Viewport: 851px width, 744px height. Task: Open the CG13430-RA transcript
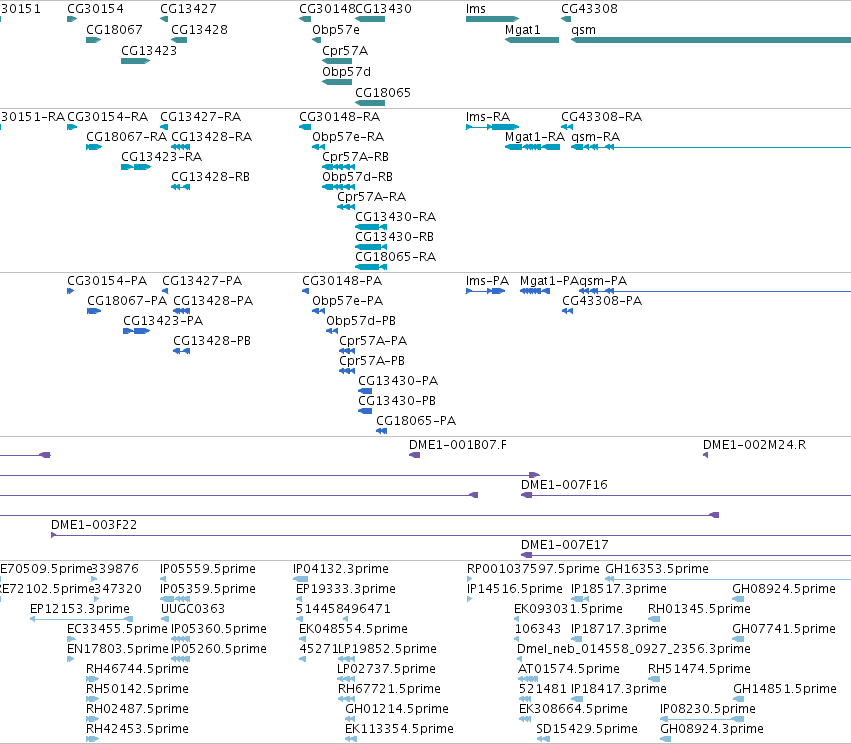[371, 227]
